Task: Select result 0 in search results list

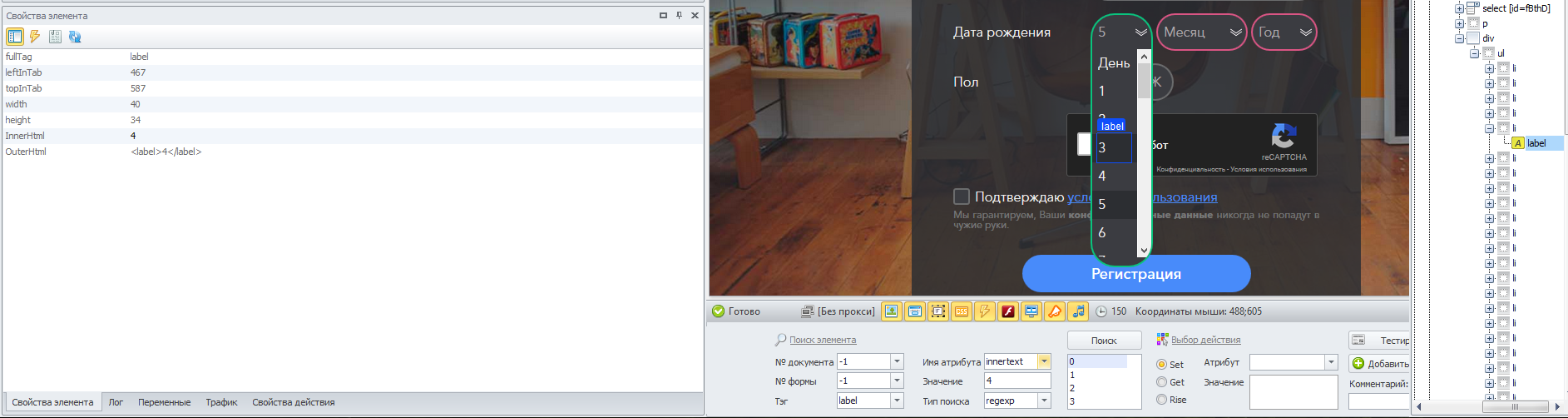Action: pyautogui.click(x=1098, y=361)
